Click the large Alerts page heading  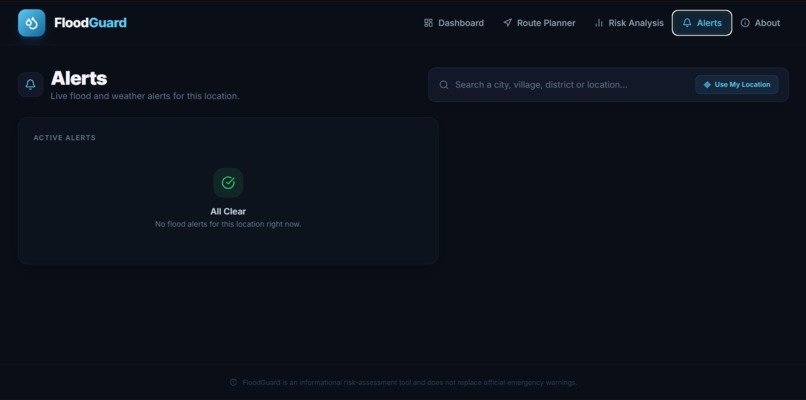click(79, 79)
